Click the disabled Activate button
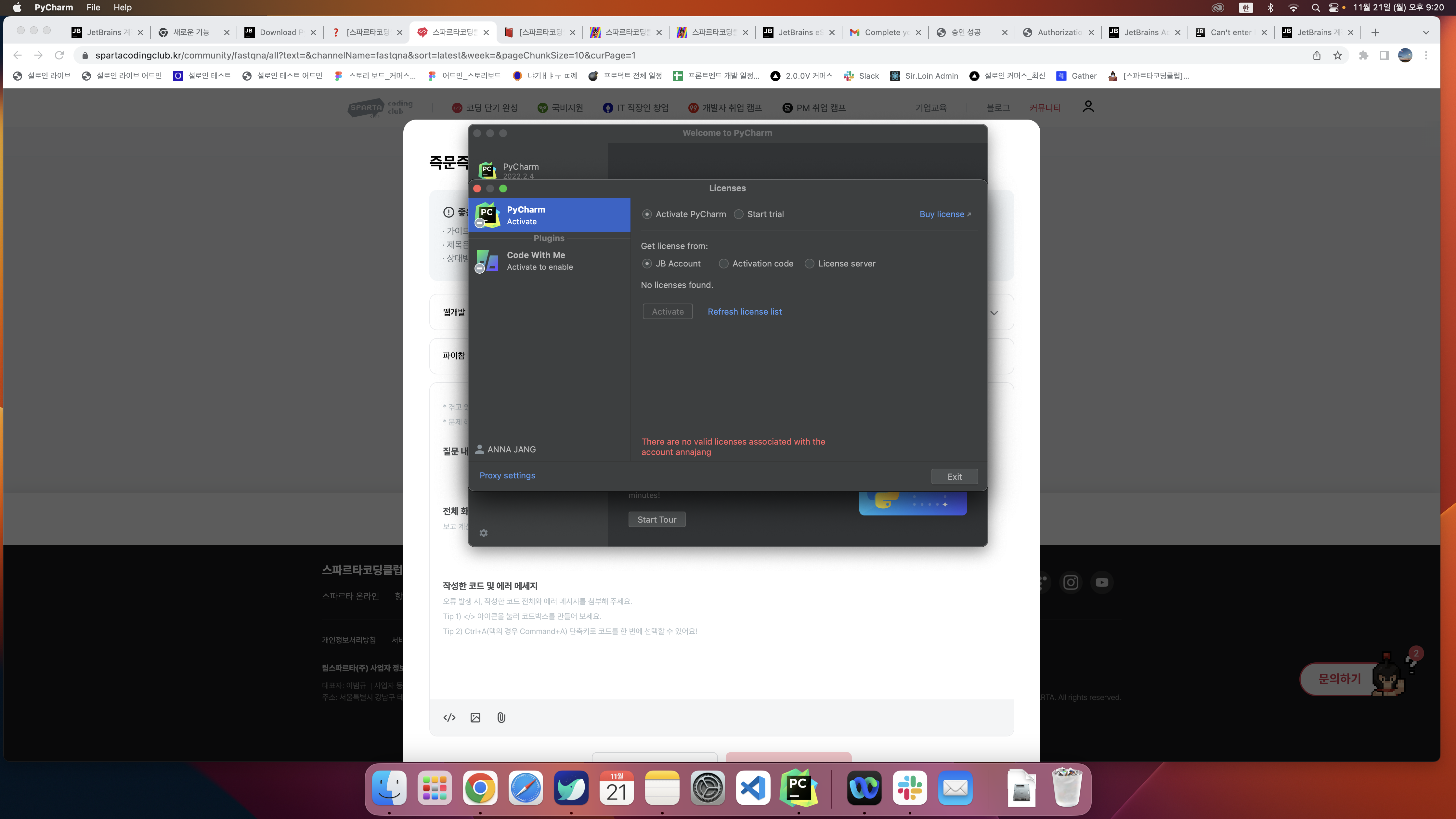The image size is (1456, 819). point(668,311)
